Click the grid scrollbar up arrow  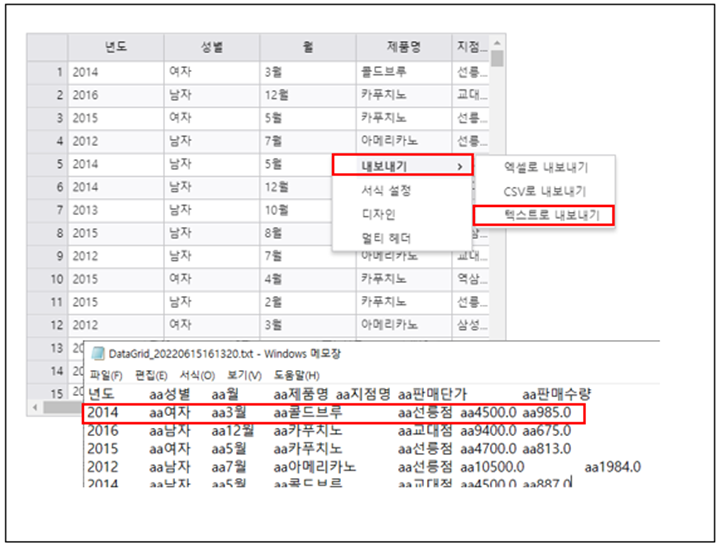click(x=497, y=43)
